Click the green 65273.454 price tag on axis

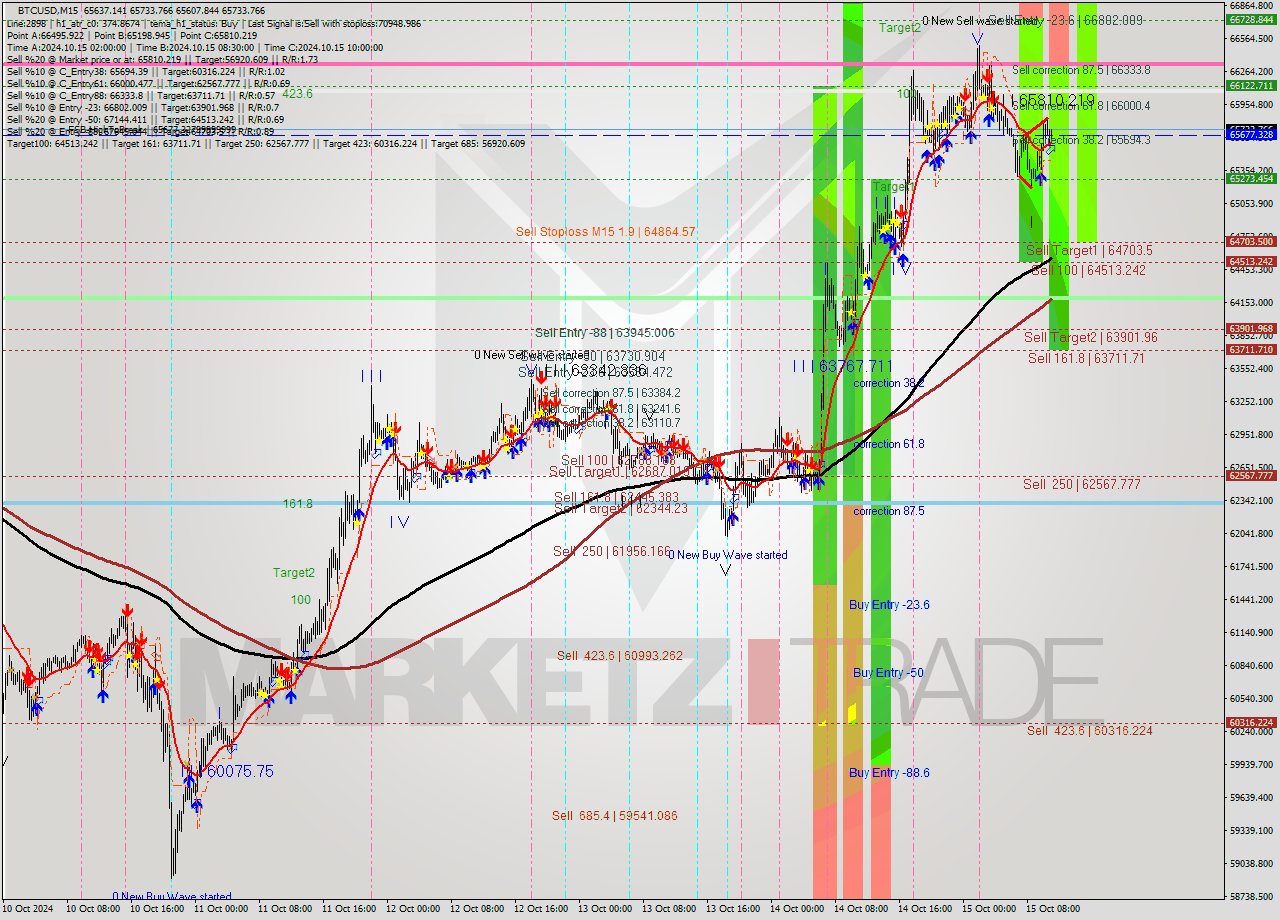click(x=1251, y=179)
